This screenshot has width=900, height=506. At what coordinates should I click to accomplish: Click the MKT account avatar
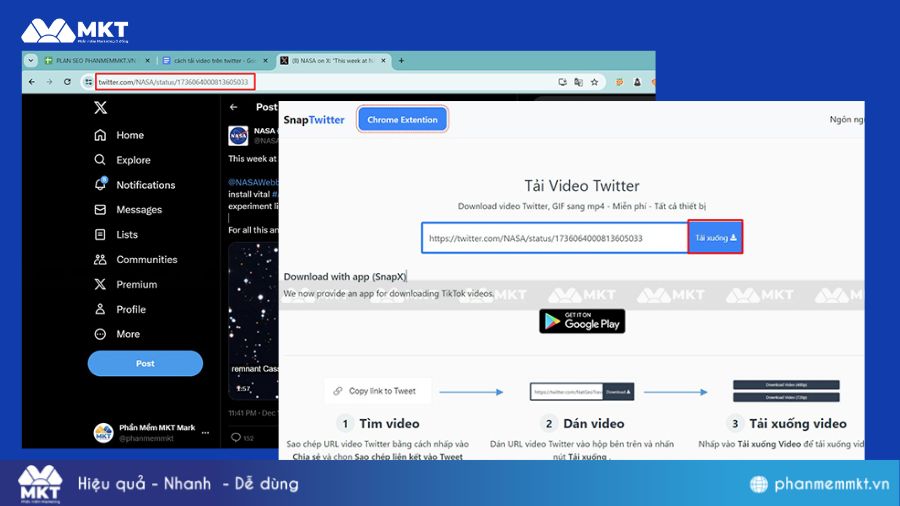click(x=103, y=433)
